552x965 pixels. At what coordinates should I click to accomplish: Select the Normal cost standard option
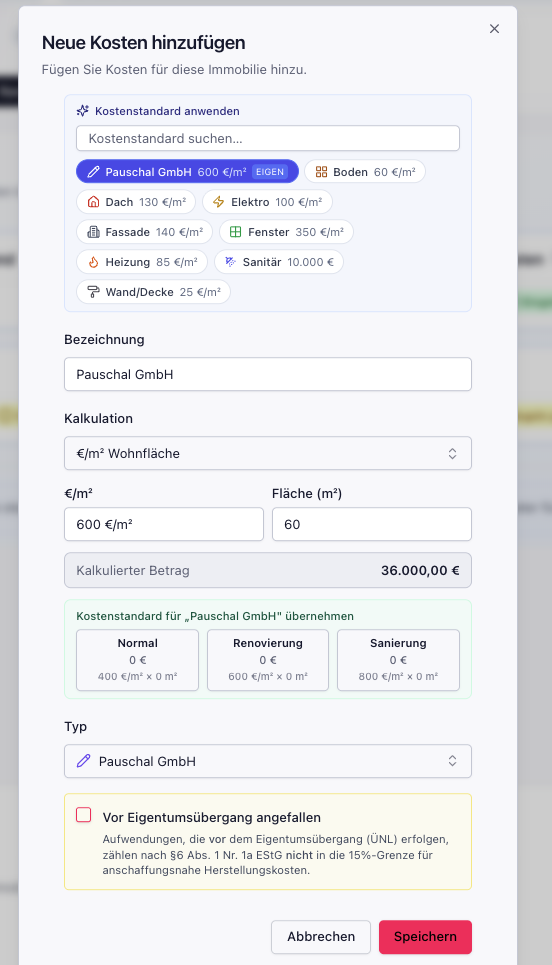(137, 660)
